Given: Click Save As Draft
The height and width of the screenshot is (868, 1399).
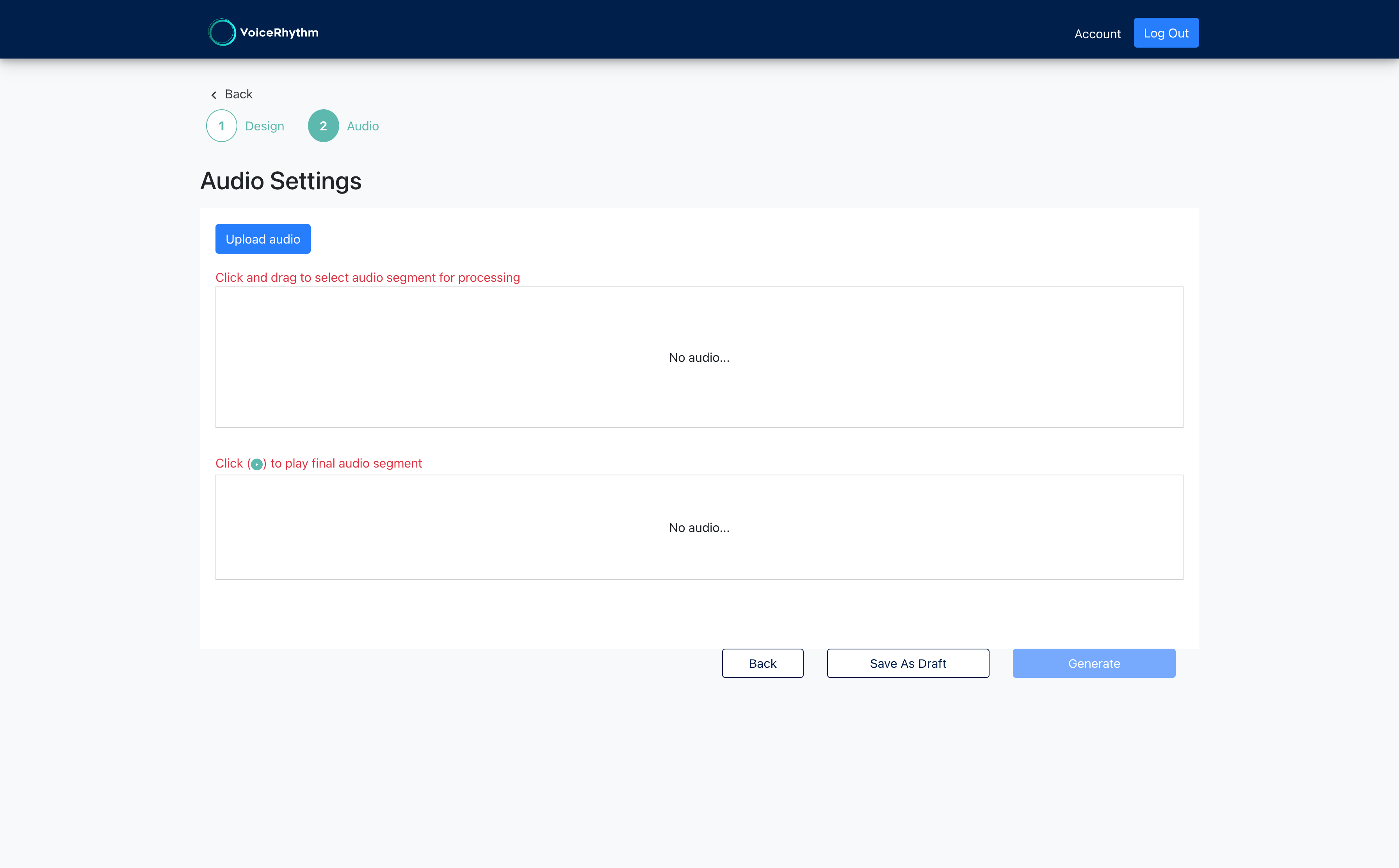Looking at the screenshot, I should 908,663.
